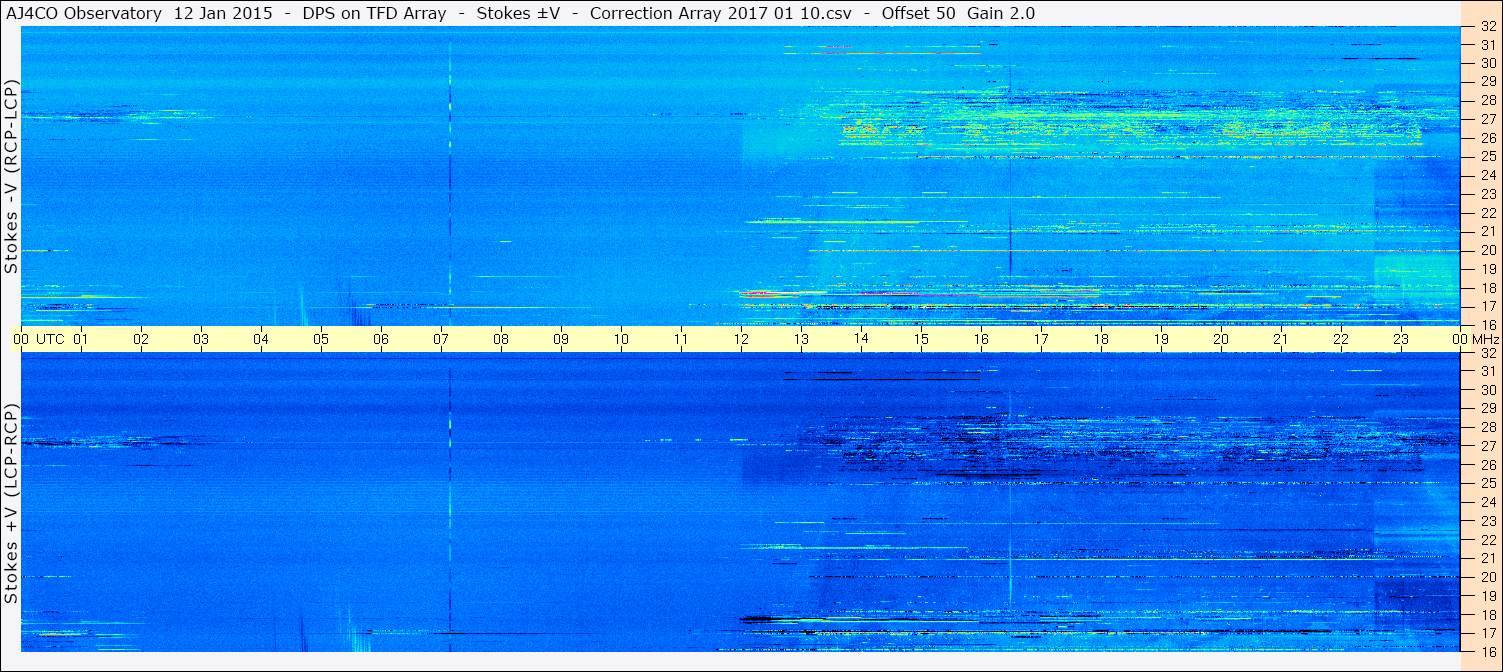Click 27 MHz tick of Stokes +V panel

pyautogui.click(x=1488, y=446)
